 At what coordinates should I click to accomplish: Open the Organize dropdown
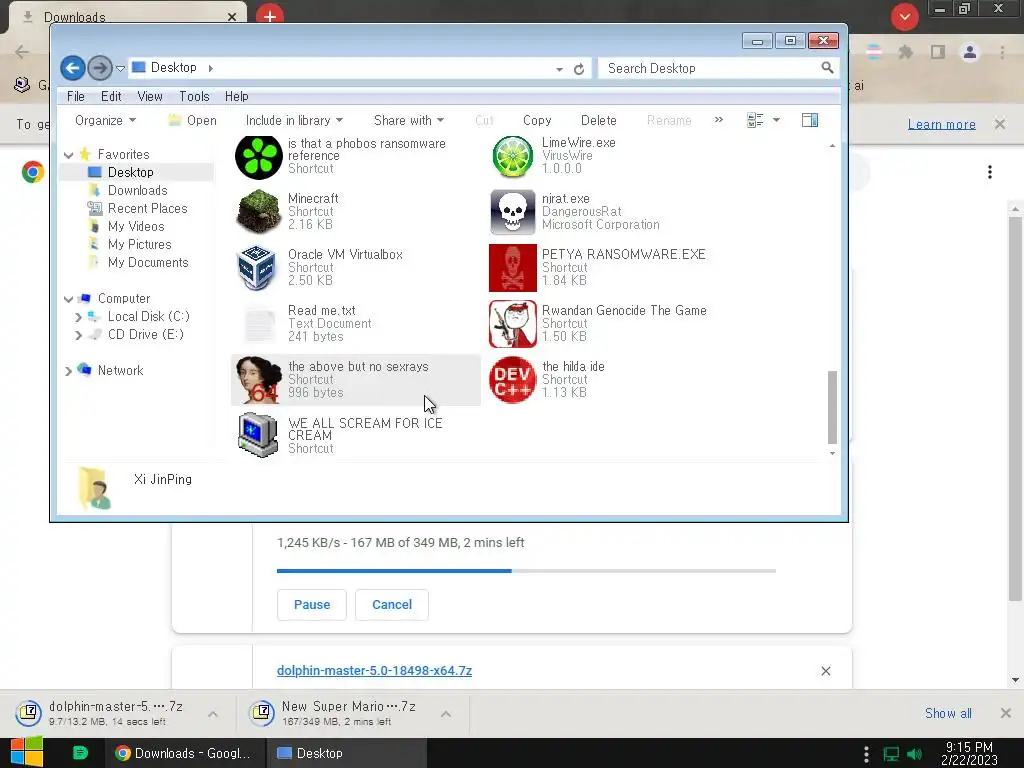[106, 121]
